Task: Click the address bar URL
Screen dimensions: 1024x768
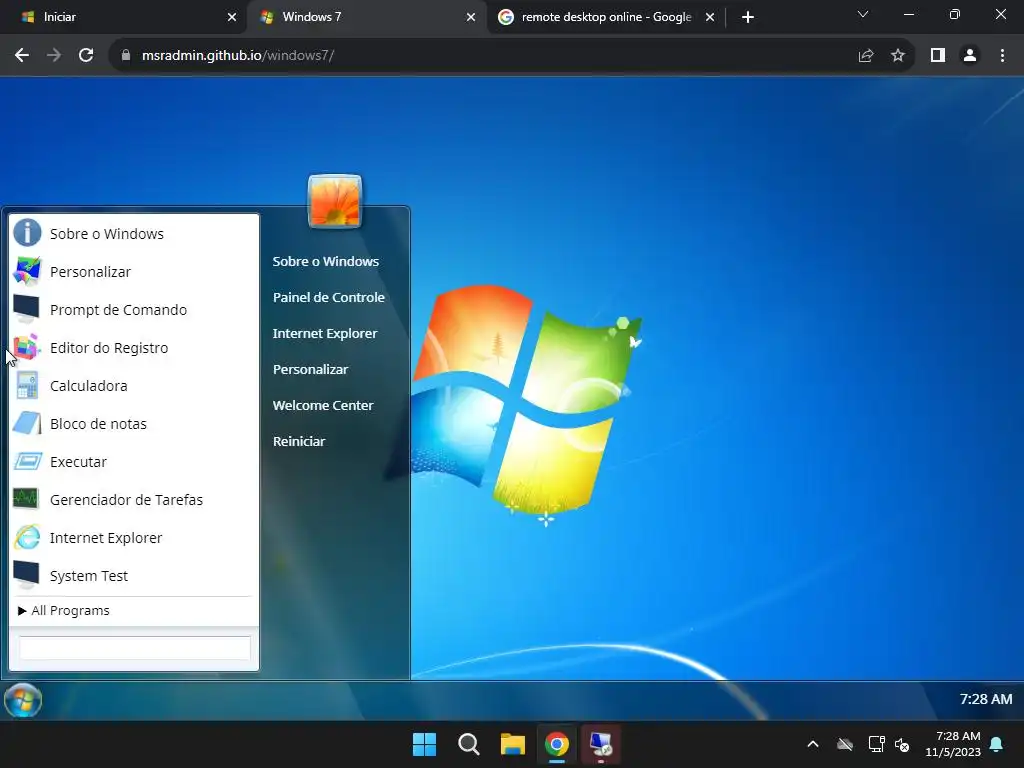Action: coord(237,56)
